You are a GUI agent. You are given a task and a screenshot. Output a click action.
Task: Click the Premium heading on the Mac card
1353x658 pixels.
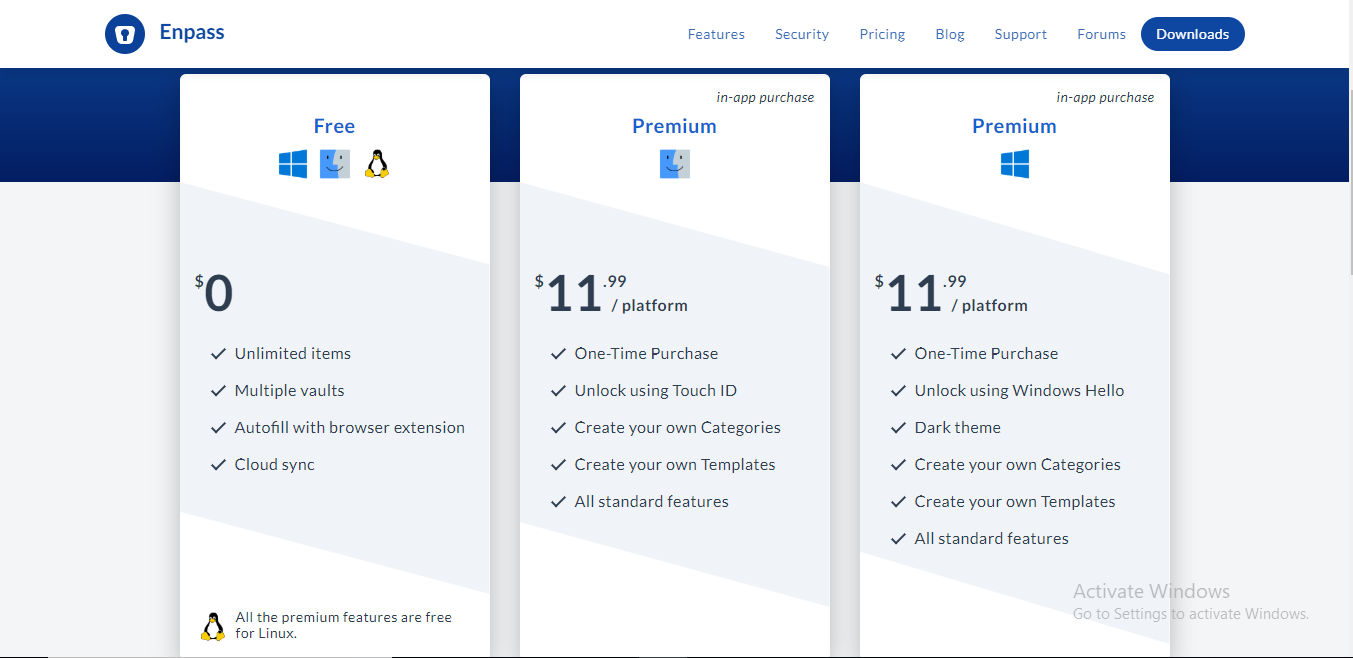pyautogui.click(x=674, y=126)
